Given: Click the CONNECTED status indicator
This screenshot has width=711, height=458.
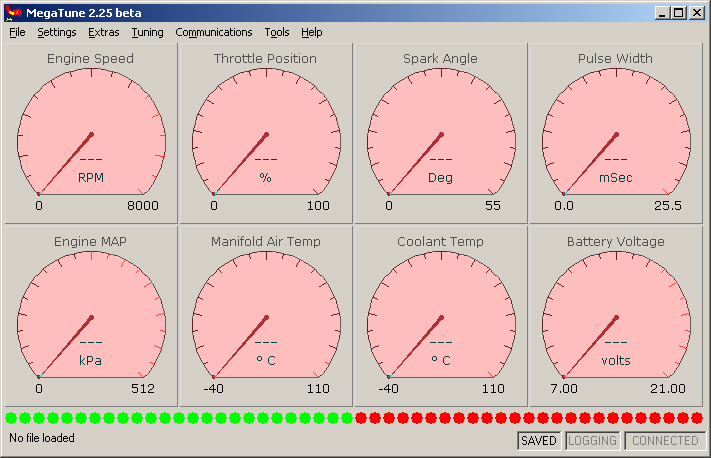Looking at the screenshot, I should pos(665,441).
